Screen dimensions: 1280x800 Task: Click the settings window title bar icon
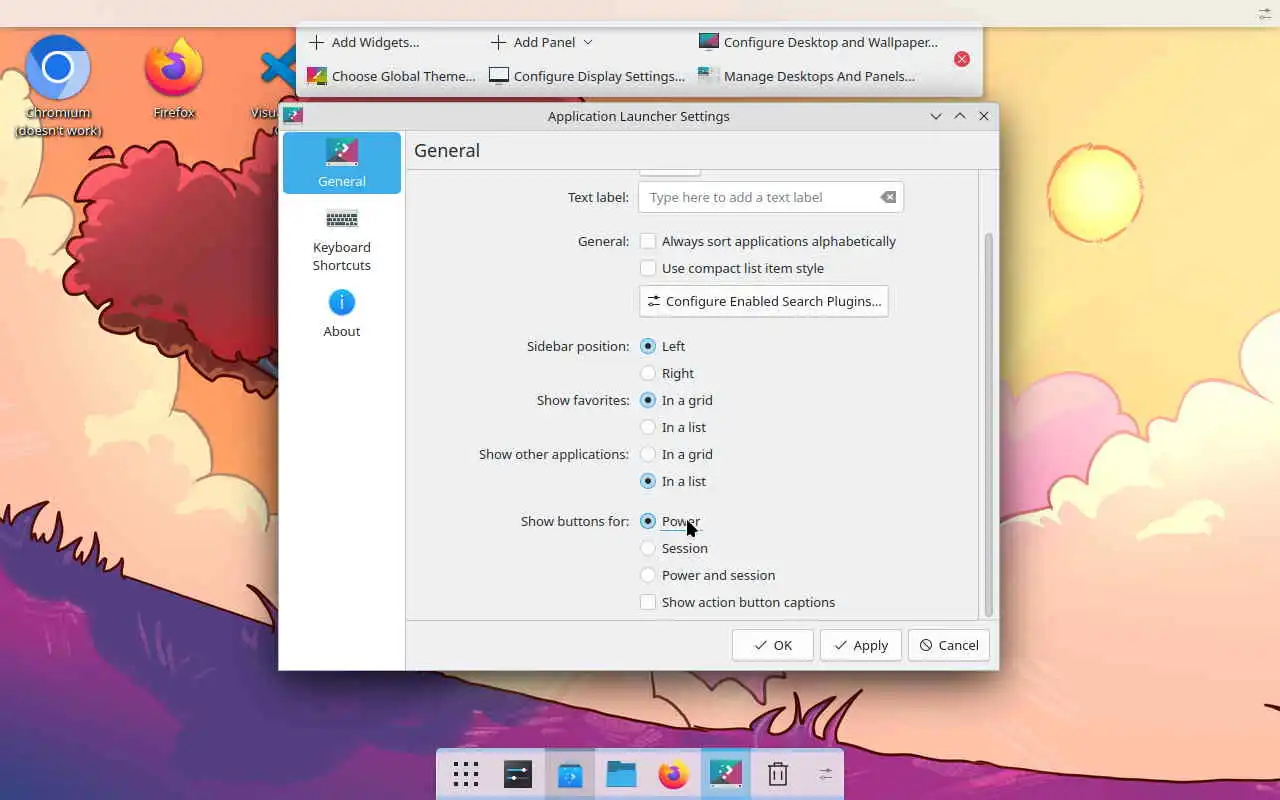click(293, 116)
